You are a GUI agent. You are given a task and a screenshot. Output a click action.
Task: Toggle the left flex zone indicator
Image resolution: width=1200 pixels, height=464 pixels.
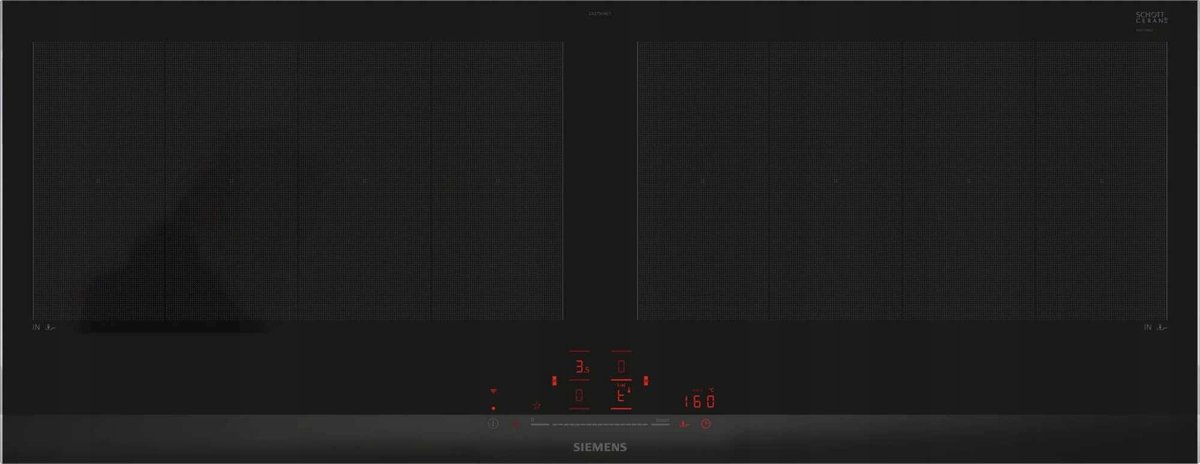pyautogui.click(x=554, y=381)
